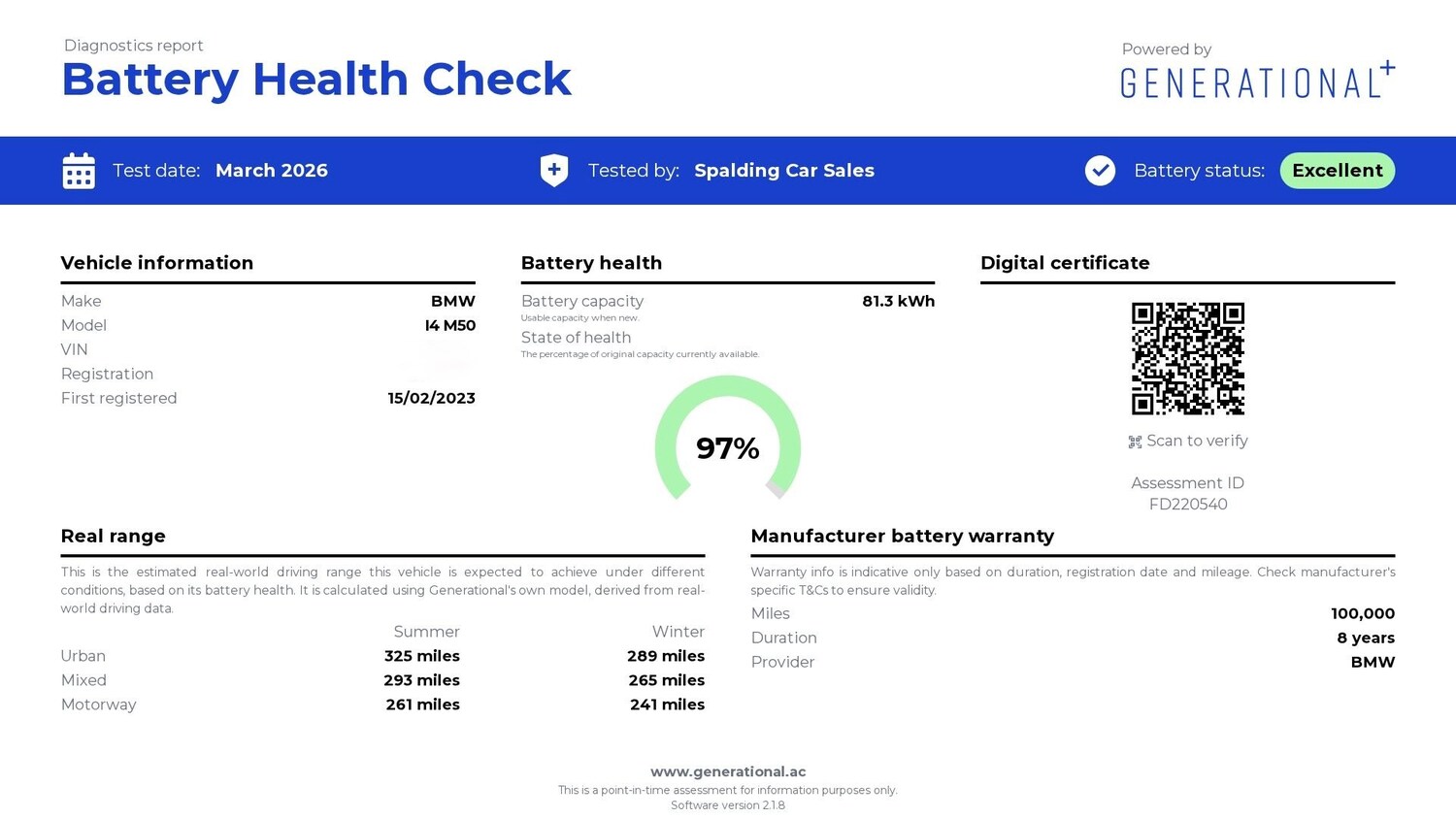
Task: Open the www.generational.ac link
Action: coord(728,771)
